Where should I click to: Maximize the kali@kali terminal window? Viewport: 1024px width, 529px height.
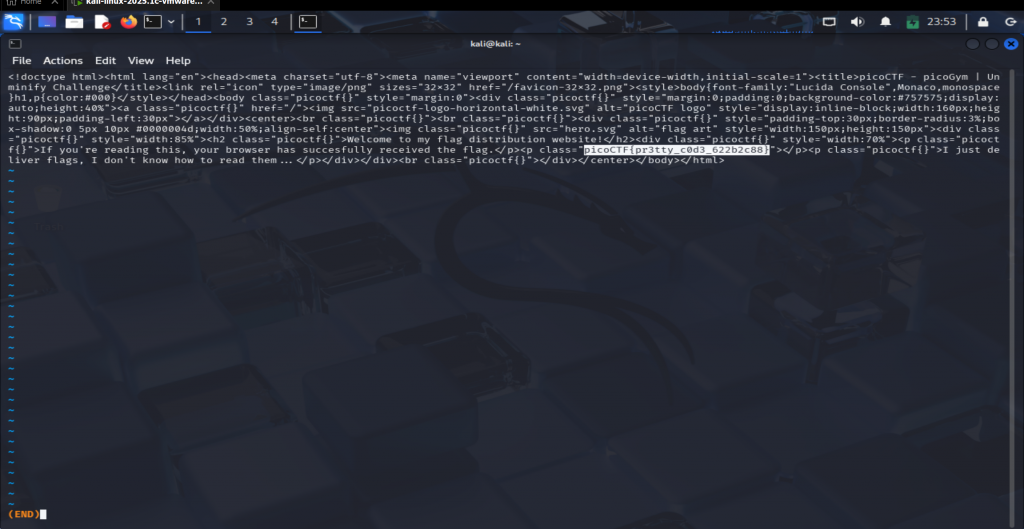(x=991, y=44)
